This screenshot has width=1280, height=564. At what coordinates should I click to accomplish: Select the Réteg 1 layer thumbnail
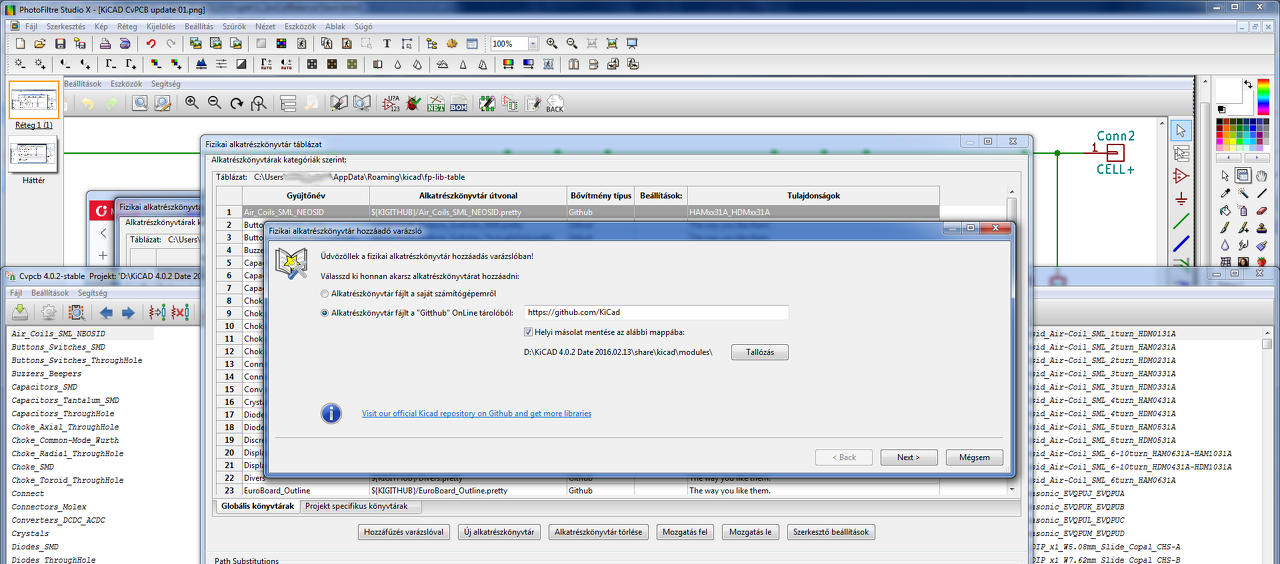(x=34, y=101)
